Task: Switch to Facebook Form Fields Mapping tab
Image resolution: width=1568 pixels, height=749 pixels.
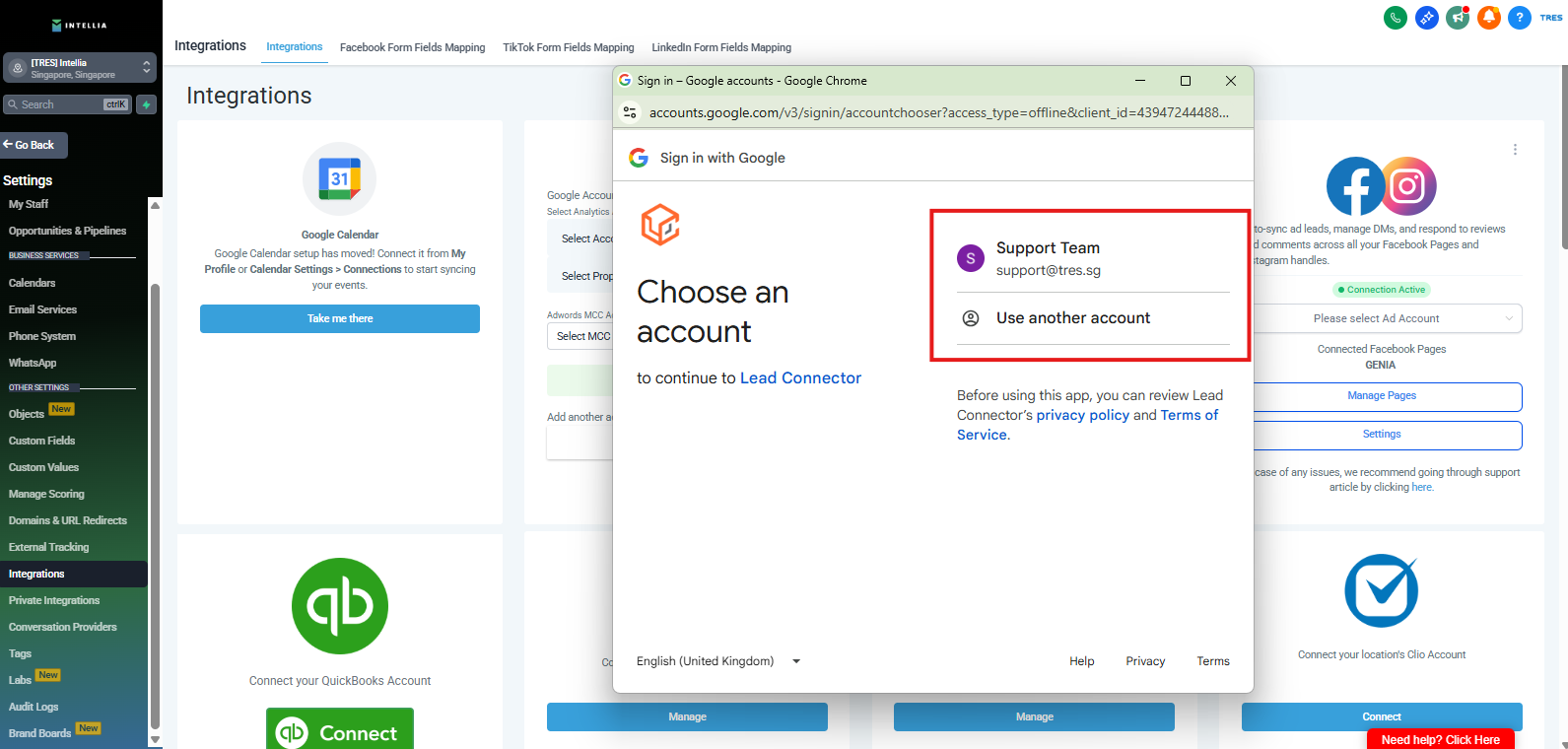Action: (x=412, y=47)
